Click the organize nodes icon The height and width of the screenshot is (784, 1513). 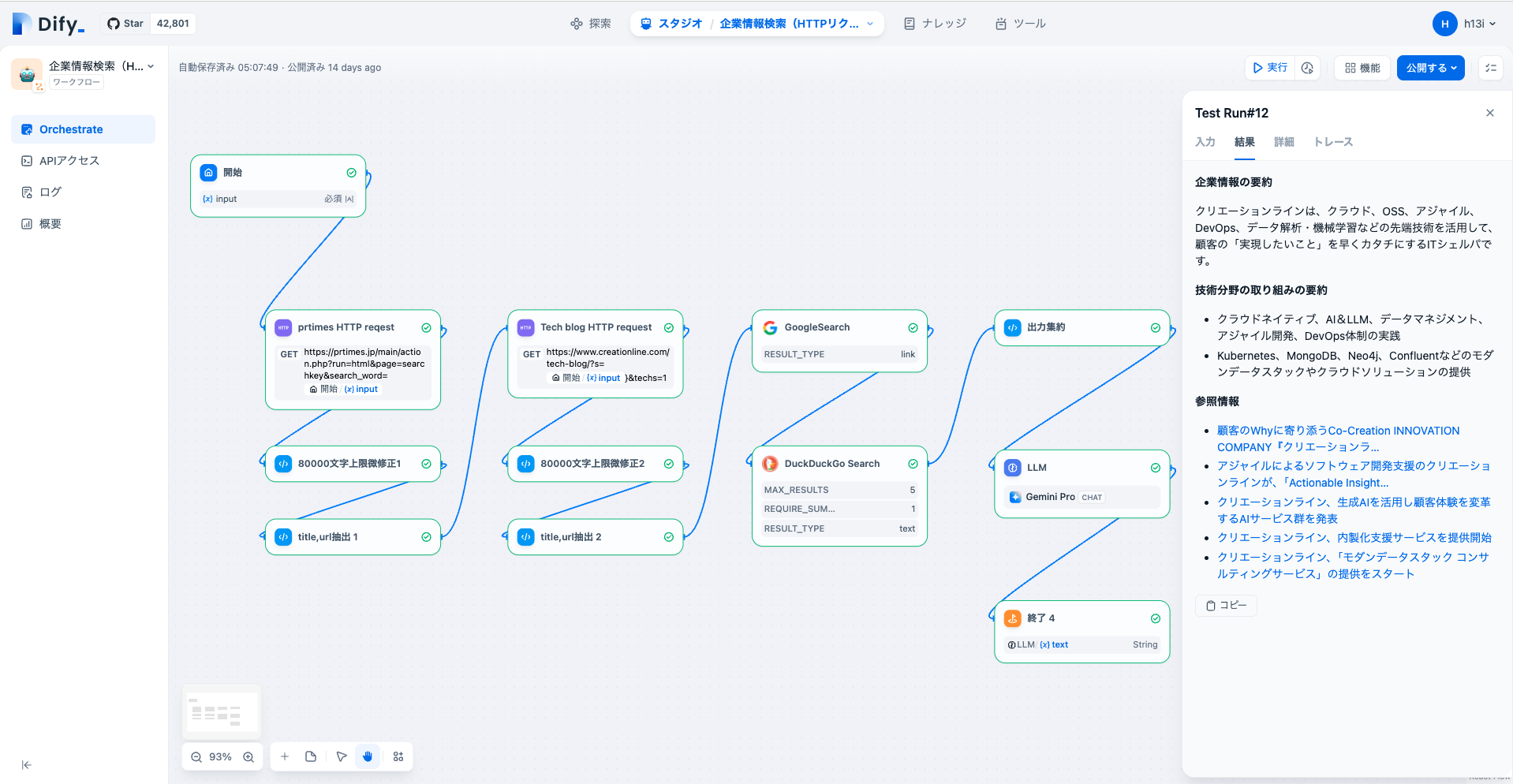click(x=398, y=756)
